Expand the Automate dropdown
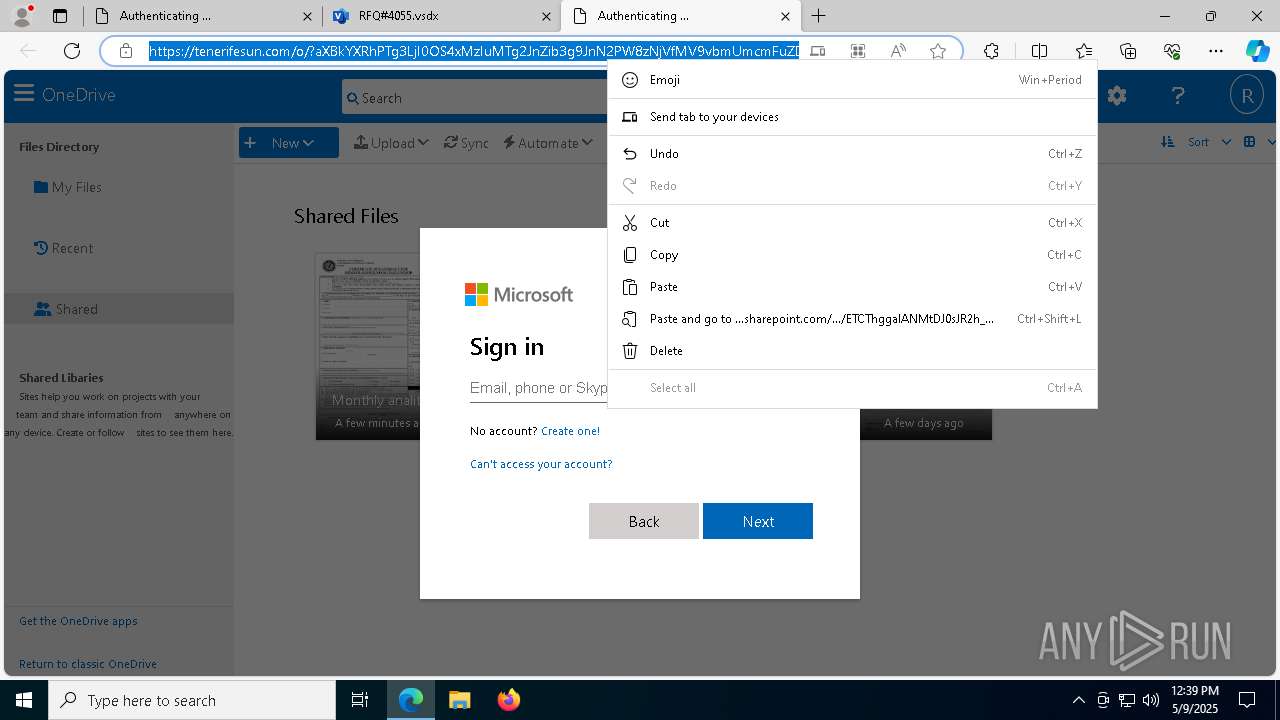Image resolution: width=1280 pixels, height=720 pixels. (x=549, y=143)
